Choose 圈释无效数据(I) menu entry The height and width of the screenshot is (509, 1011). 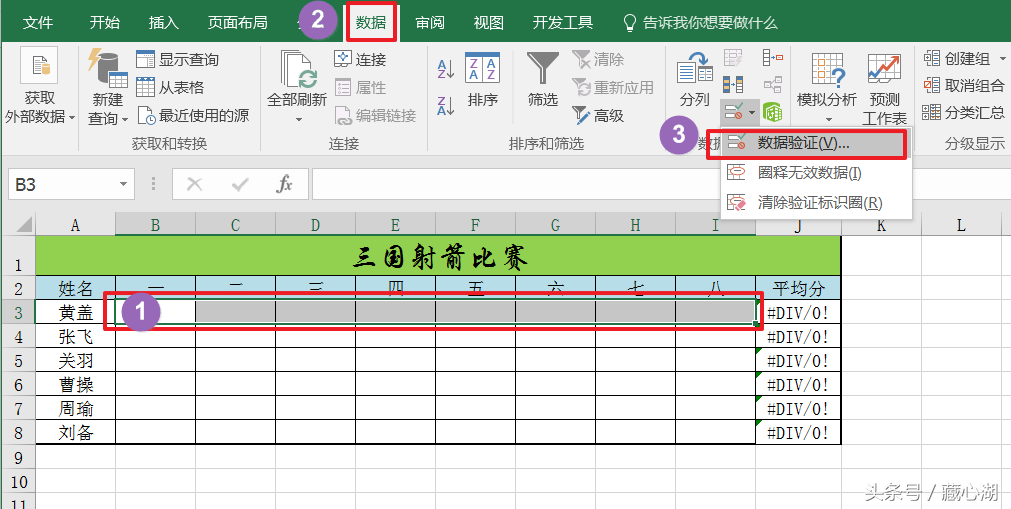point(816,172)
